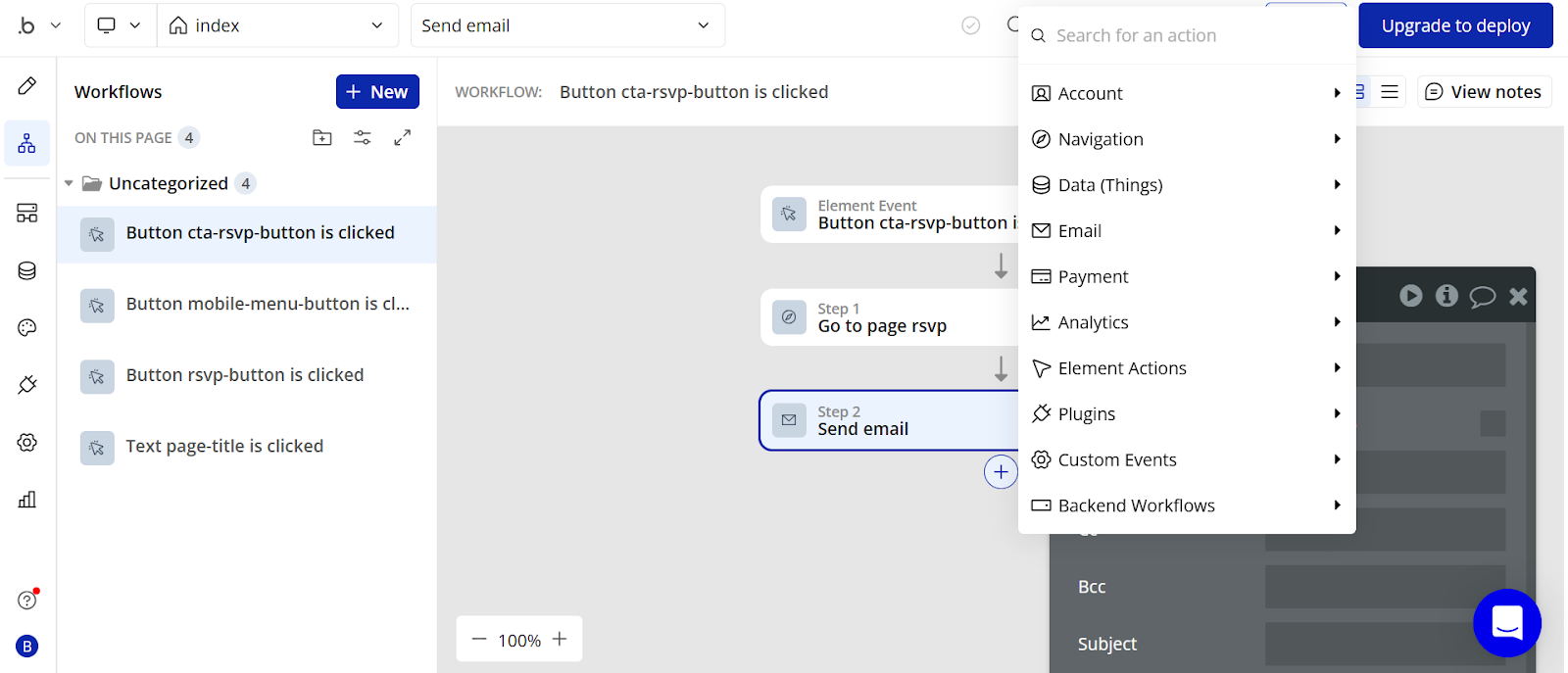Viewport: 1568px width, 673px height.
Task: Open the Send email element dropdown
Action: [566, 25]
